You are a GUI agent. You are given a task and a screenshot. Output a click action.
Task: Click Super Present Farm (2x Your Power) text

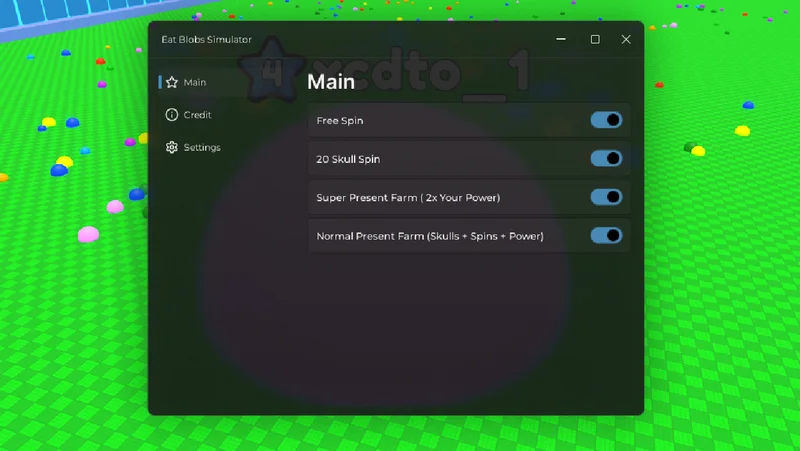pyautogui.click(x=408, y=197)
